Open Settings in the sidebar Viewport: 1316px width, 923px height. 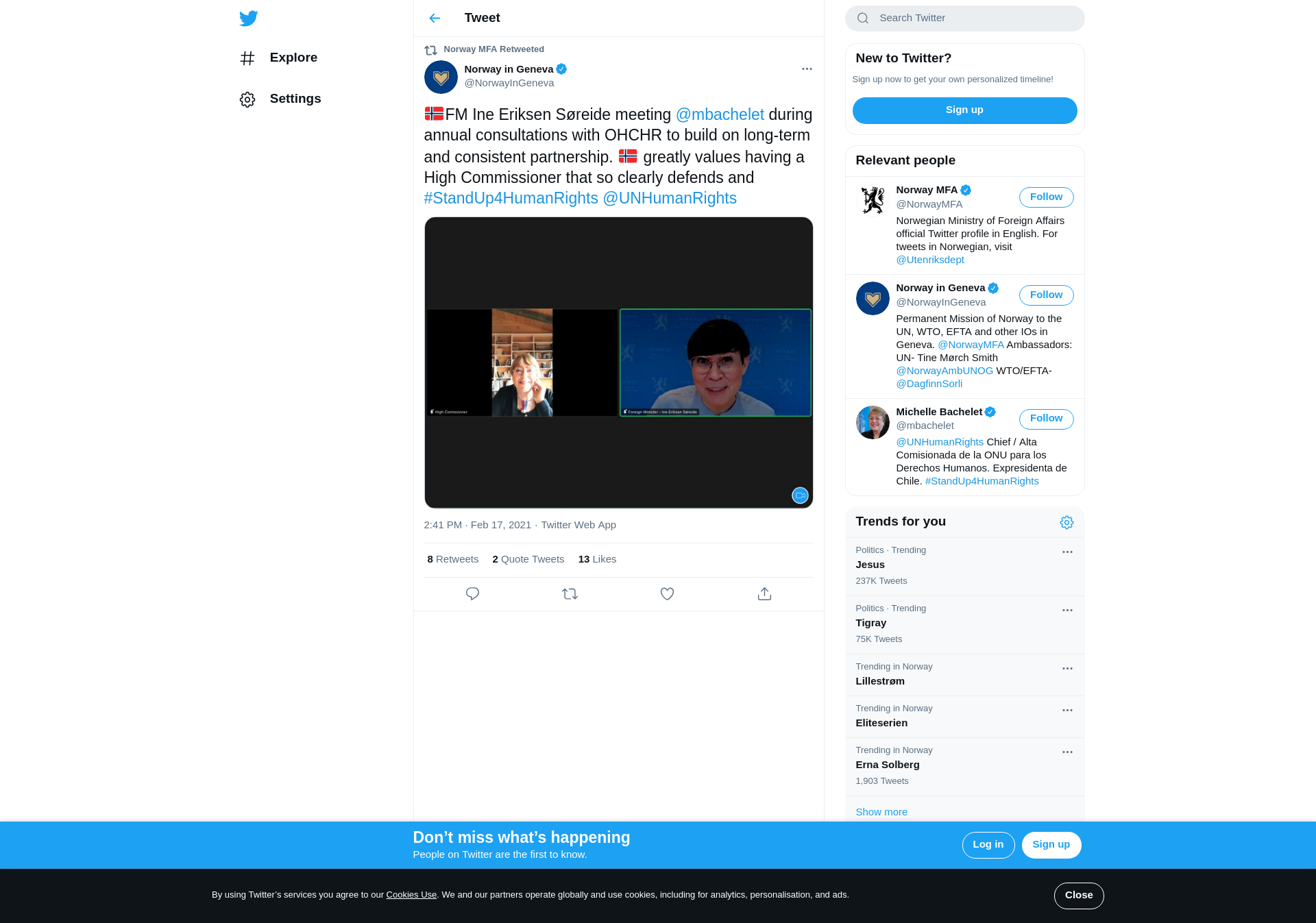[x=295, y=99]
